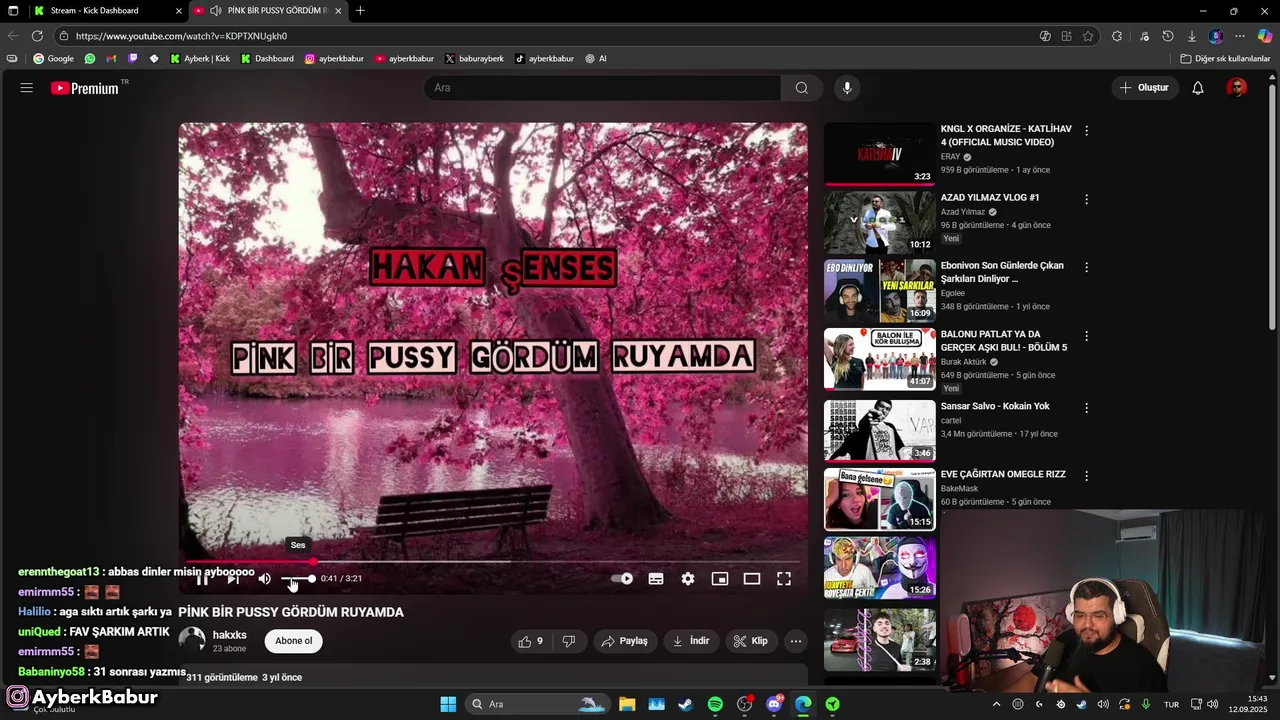1280x720 pixels.
Task: Click the Paylaş share button
Action: tap(624, 641)
